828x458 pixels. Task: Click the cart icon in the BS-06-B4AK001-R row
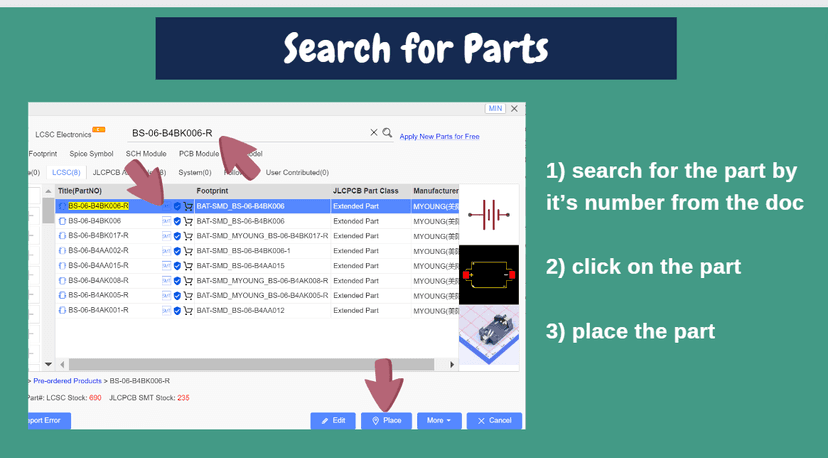(188, 311)
